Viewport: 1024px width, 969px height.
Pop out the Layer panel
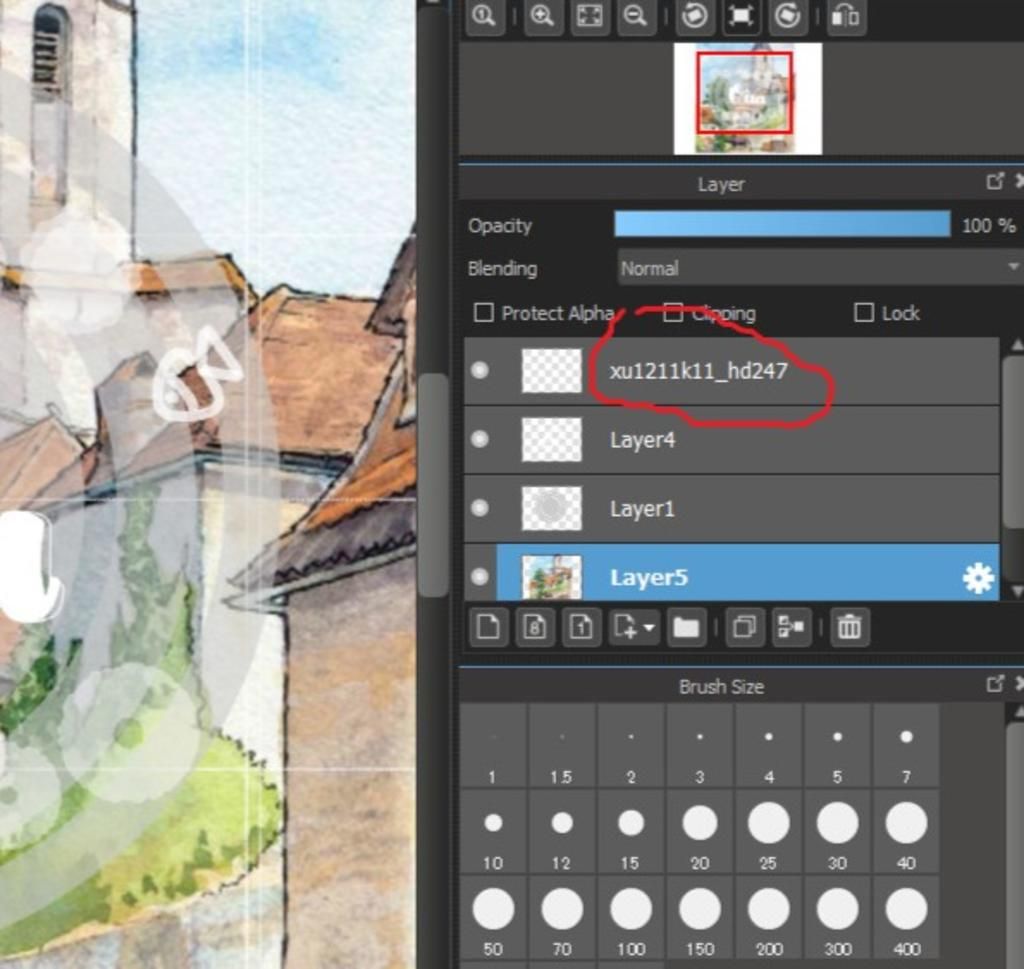(x=994, y=182)
